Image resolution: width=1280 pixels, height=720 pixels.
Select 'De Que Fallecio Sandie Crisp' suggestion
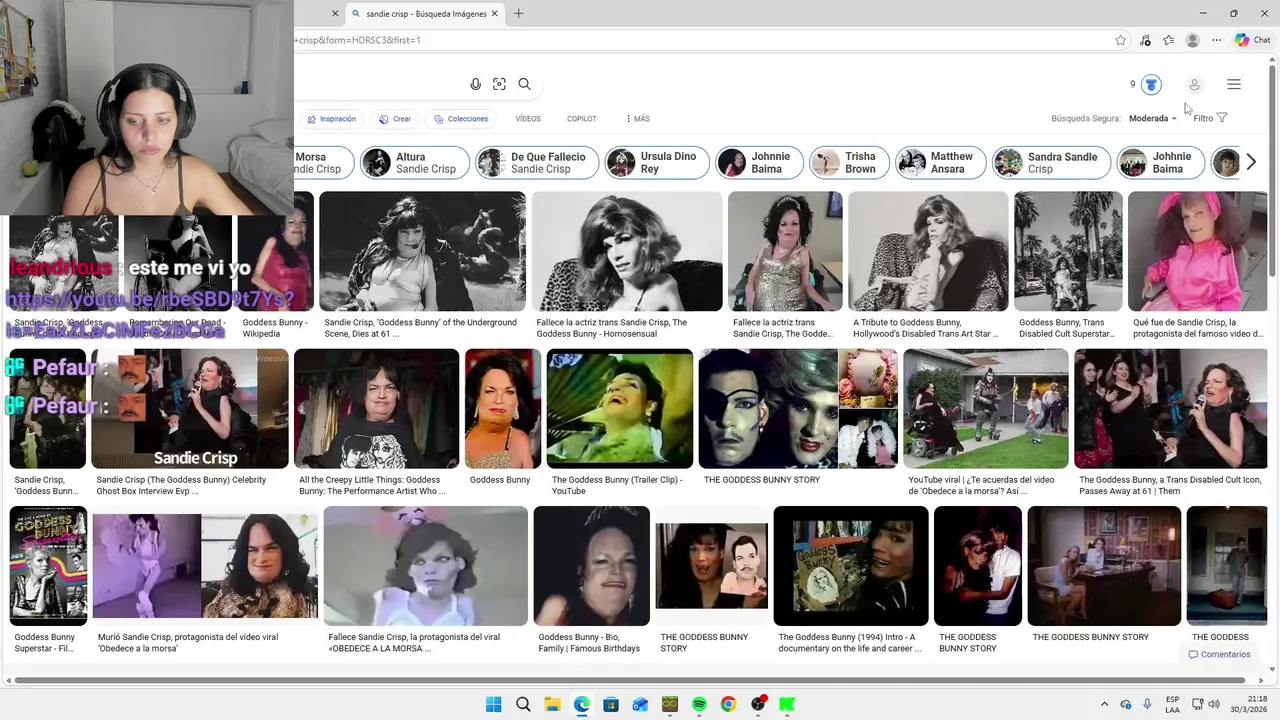(537, 163)
